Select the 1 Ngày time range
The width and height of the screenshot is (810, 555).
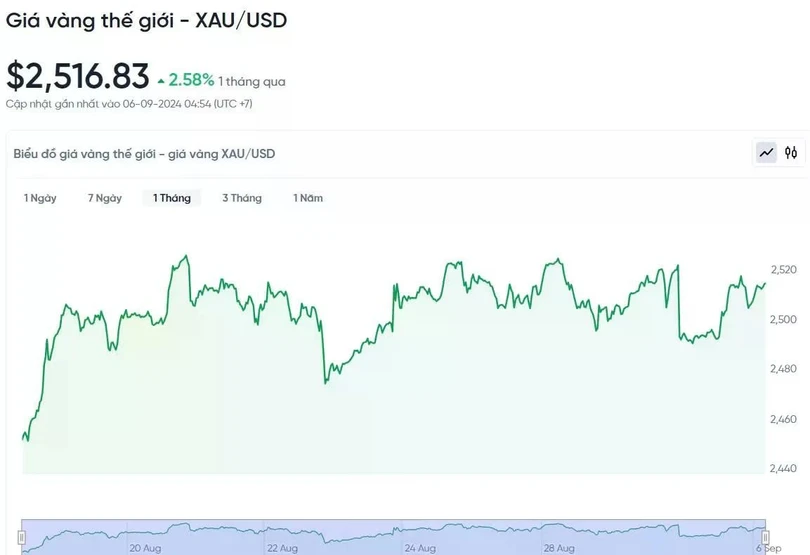coord(40,198)
